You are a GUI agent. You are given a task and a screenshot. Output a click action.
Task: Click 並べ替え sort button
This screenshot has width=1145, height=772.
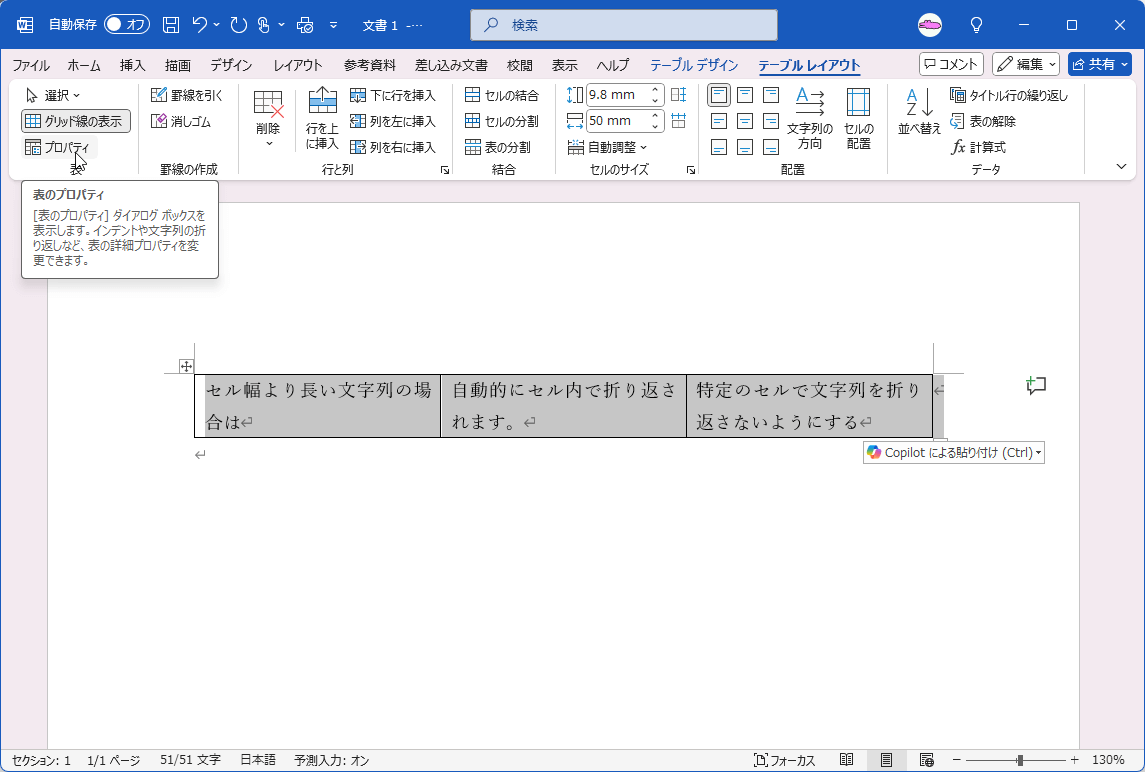tap(919, 111)
